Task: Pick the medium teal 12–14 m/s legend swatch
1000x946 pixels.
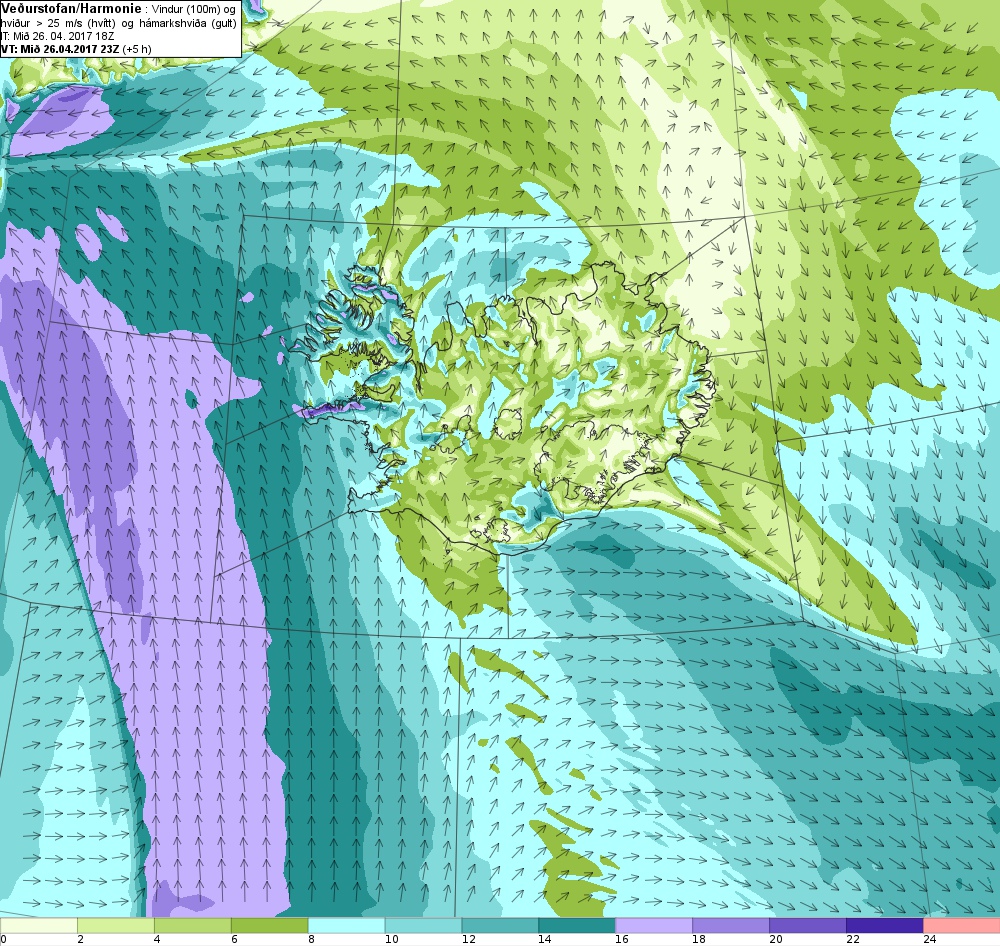Action: [x=500, y=925]
